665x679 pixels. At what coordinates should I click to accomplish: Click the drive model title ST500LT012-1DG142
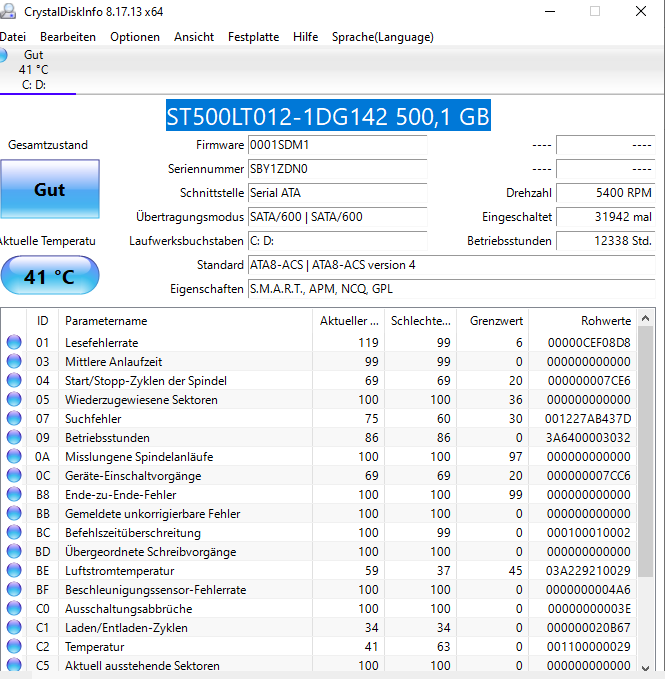click(x=328, y=116)
